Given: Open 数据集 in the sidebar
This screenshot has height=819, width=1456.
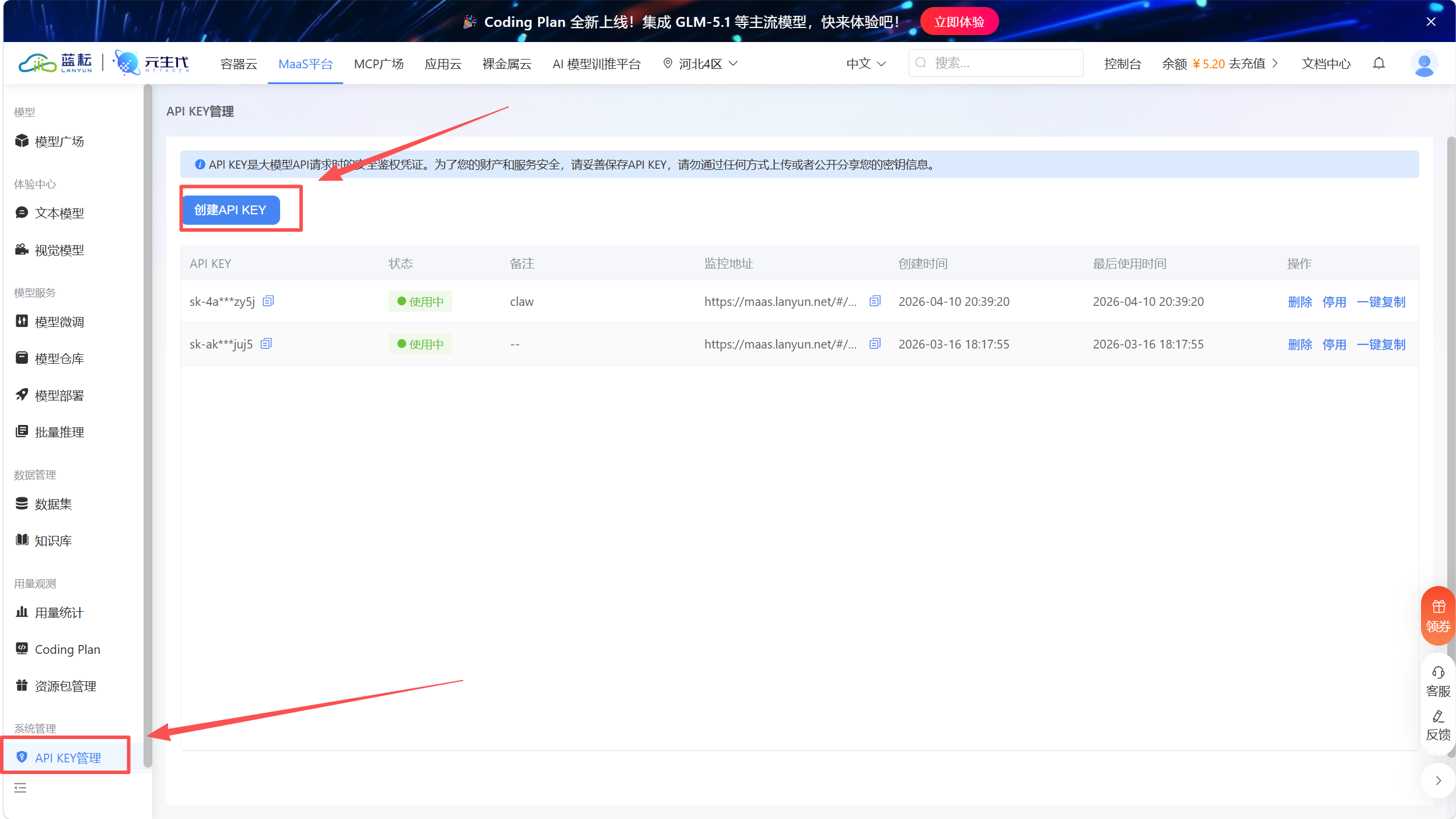Looking at the screenshot, I should click(x=44, y=504).
